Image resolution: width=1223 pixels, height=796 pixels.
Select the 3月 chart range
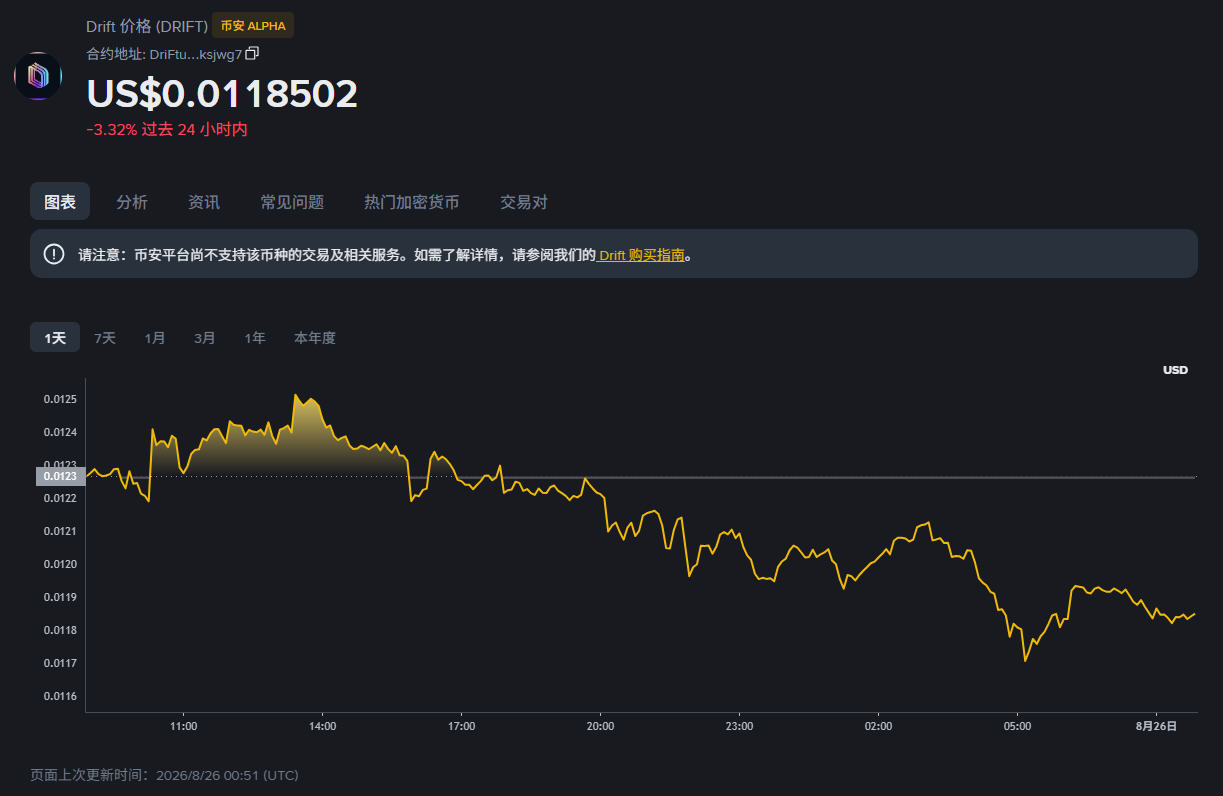pos(205,338)
